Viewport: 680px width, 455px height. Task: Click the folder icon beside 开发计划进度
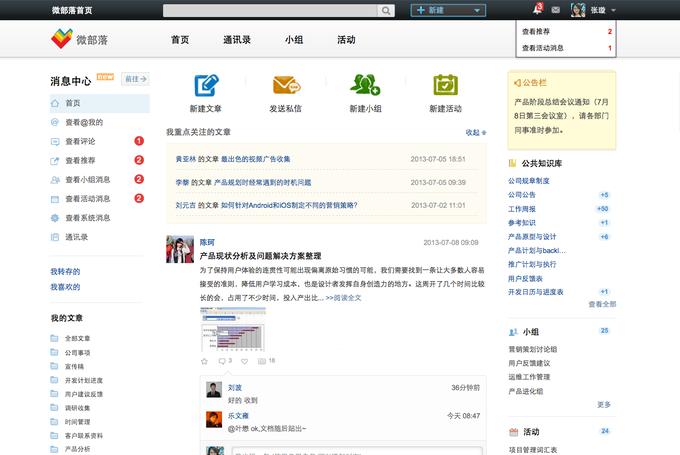pyautogui.click(x=54, y=380)
